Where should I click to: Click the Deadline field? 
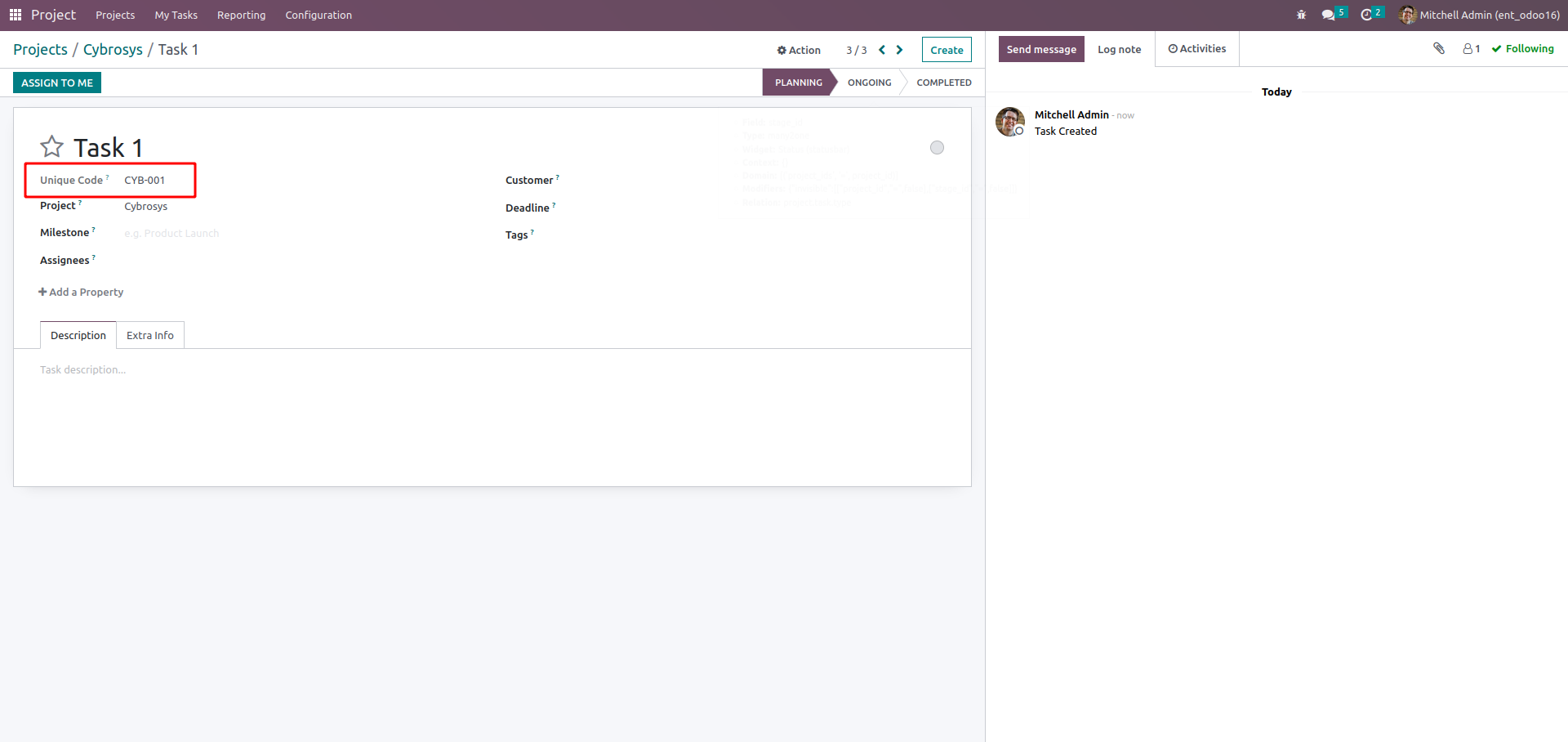(766, 208)
